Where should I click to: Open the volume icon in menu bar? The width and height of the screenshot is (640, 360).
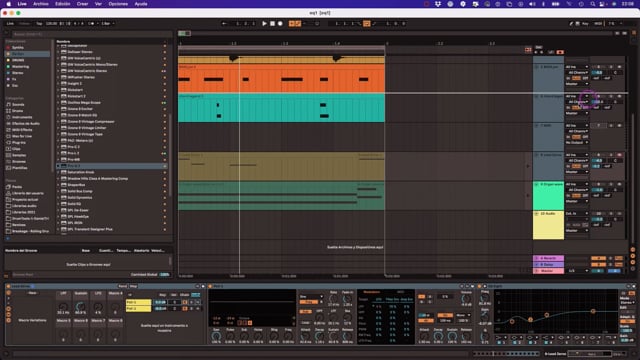click(x=532, y=4)
